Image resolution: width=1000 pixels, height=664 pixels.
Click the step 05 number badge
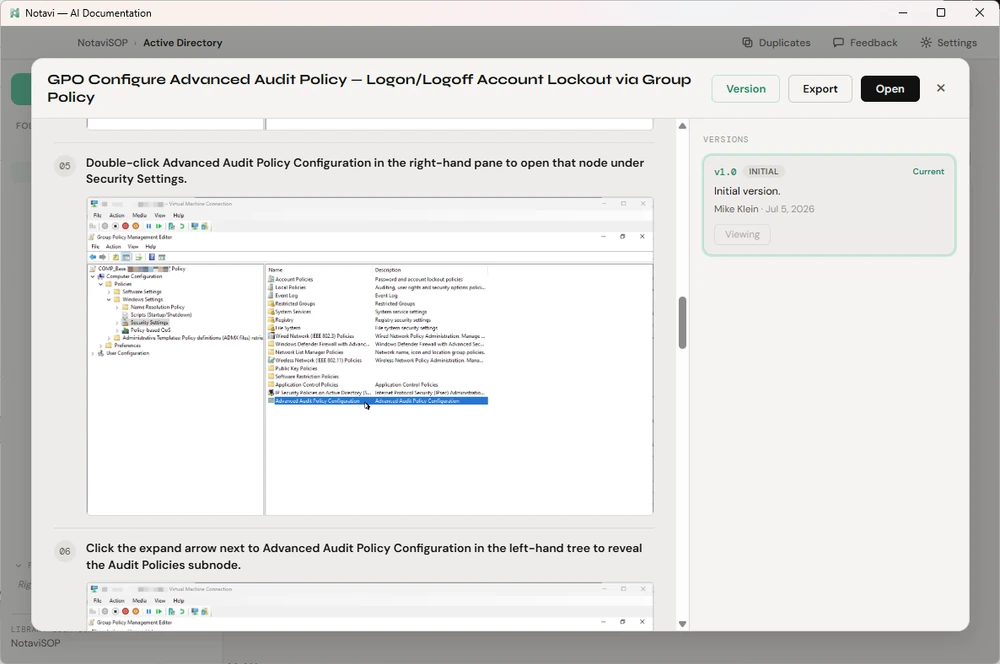(x=65, y=166)
